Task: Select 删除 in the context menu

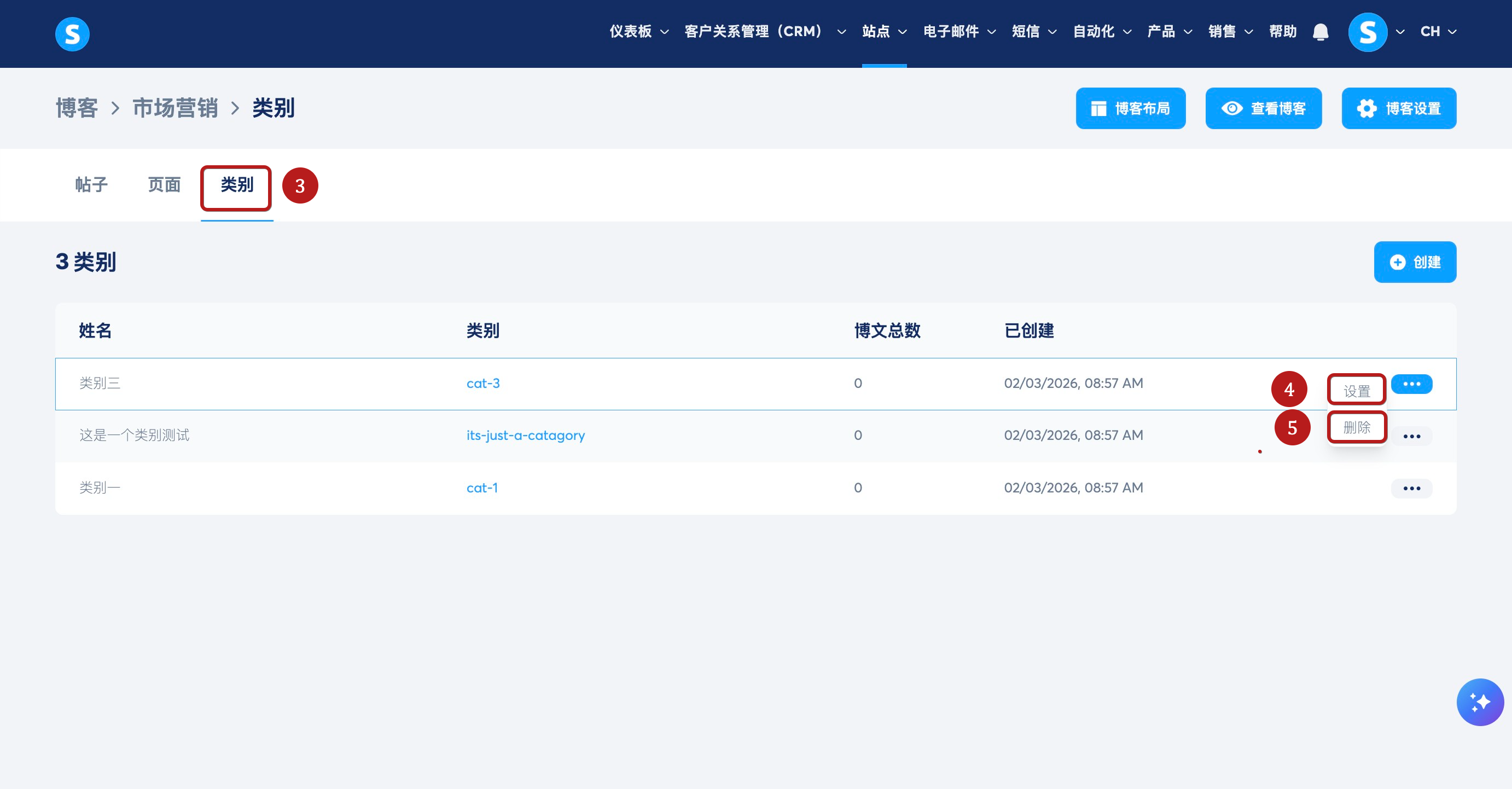Action: 1357,427
